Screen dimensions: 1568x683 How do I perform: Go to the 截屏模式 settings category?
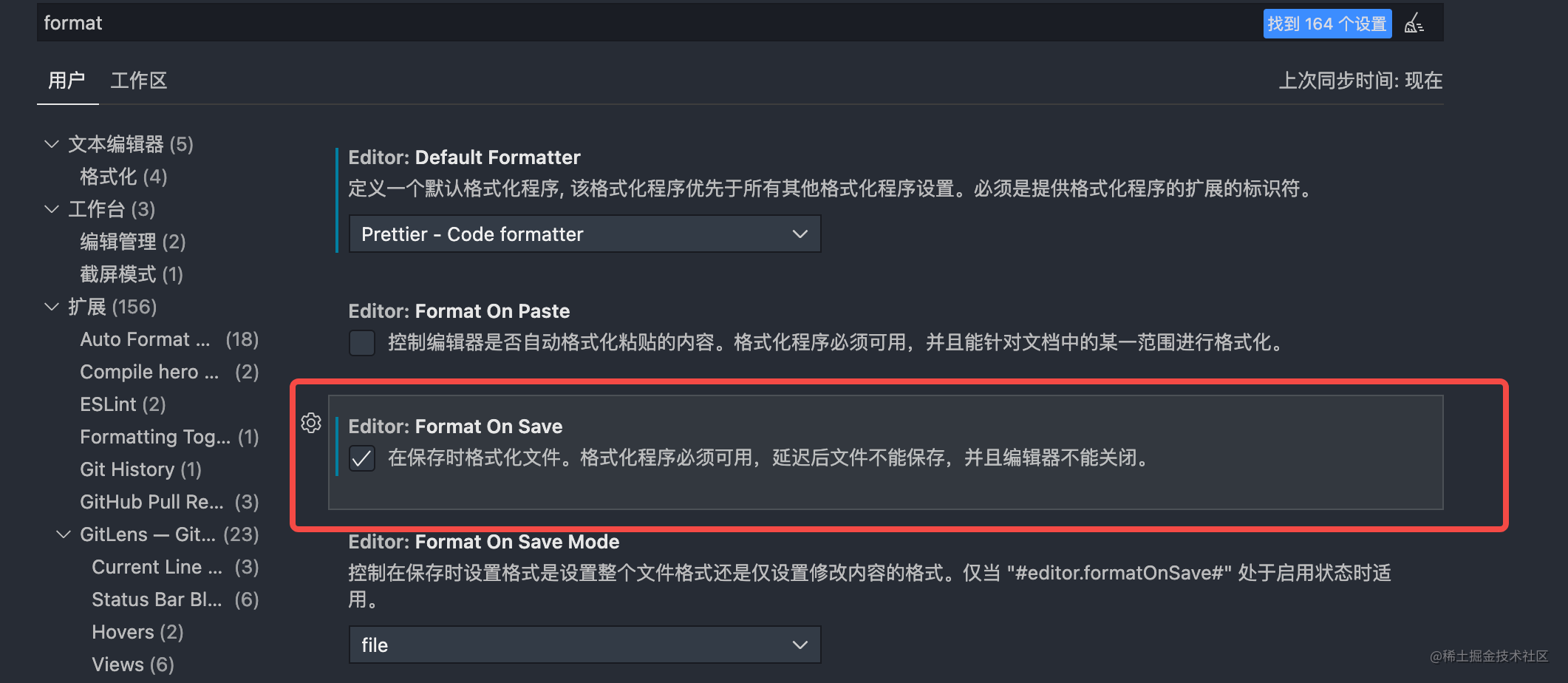[x=131, y=274]
